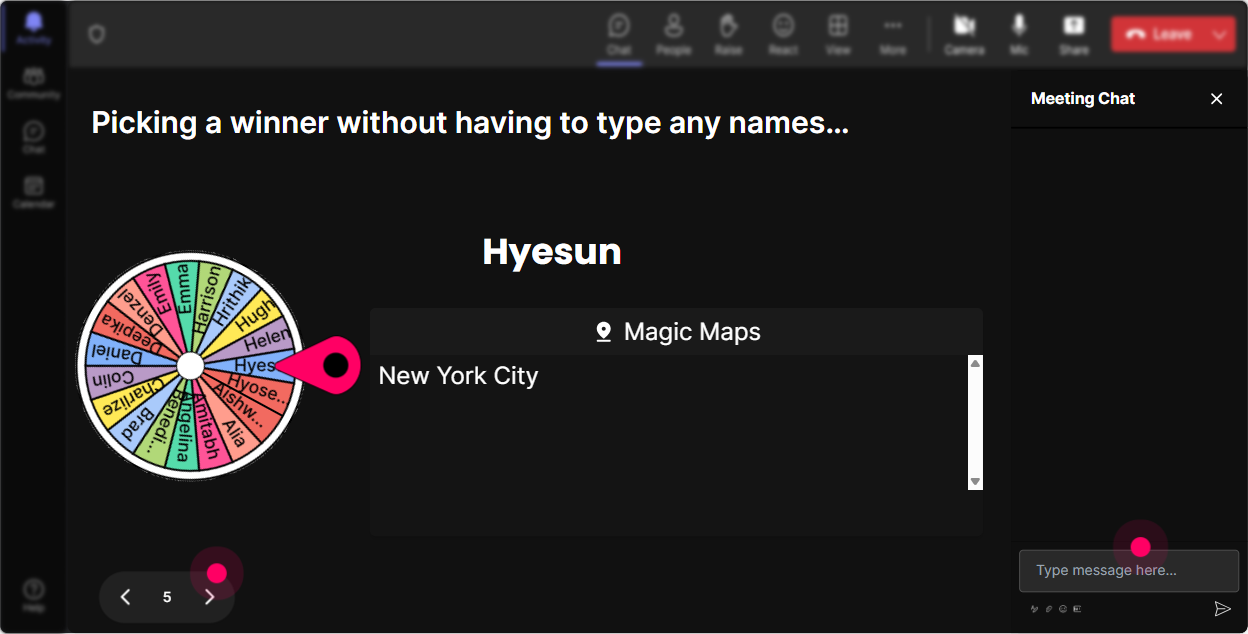Viewport: 1248px width, 634px height.
Task: Click the response list scrollbar up arrow
Action: point(975,363)
